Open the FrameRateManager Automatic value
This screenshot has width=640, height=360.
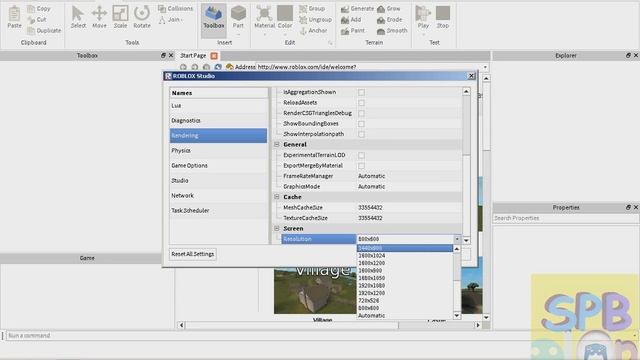tap(409, 176)
